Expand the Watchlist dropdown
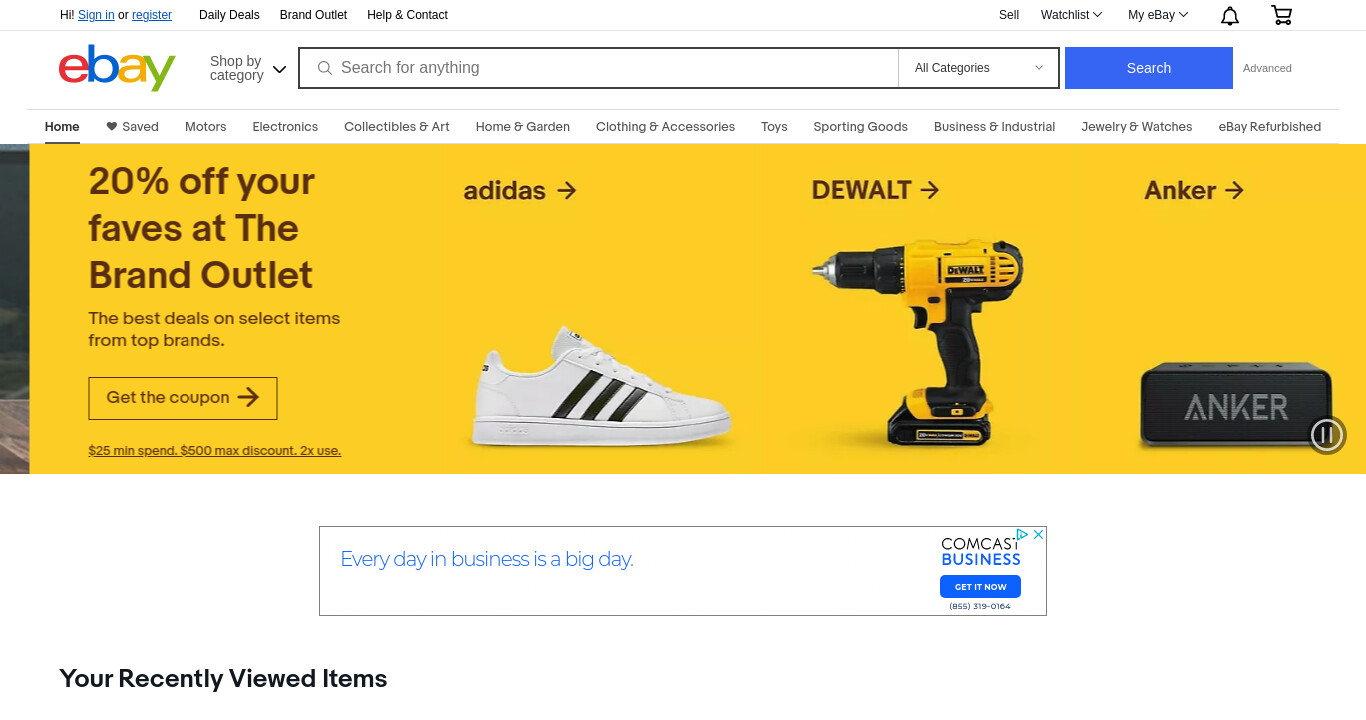Viewport: 1366px width, 720px height. pyautogui.click(x=1071, y=15)
